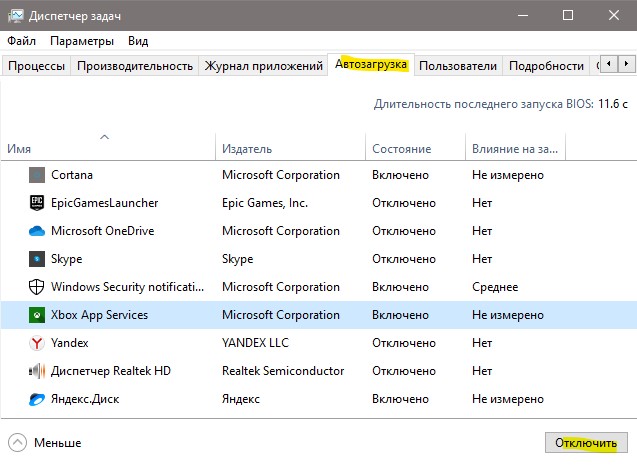Open the Параметры menu
The height and width of the screenshot is (466, 637).
click(82, 41)
